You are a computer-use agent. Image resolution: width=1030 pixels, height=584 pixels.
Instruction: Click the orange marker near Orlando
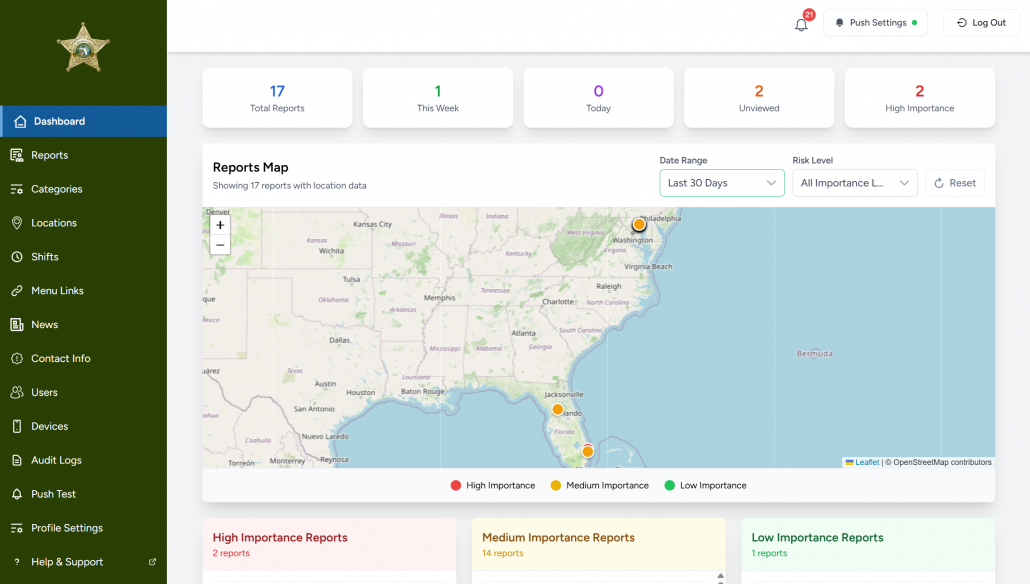point(558,409)
